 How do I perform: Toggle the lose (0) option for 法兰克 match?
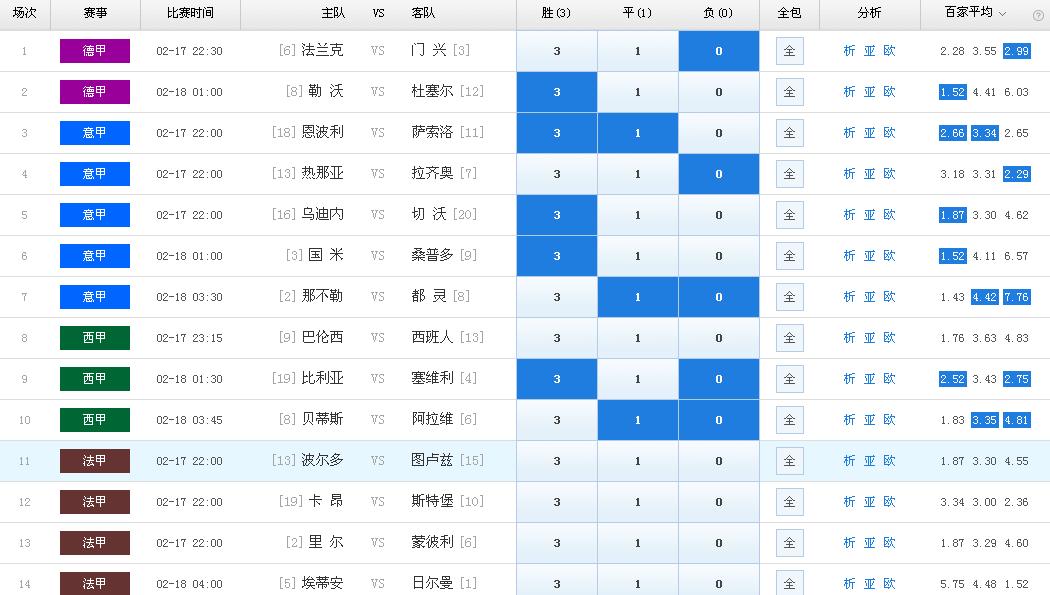pos(719,51)
